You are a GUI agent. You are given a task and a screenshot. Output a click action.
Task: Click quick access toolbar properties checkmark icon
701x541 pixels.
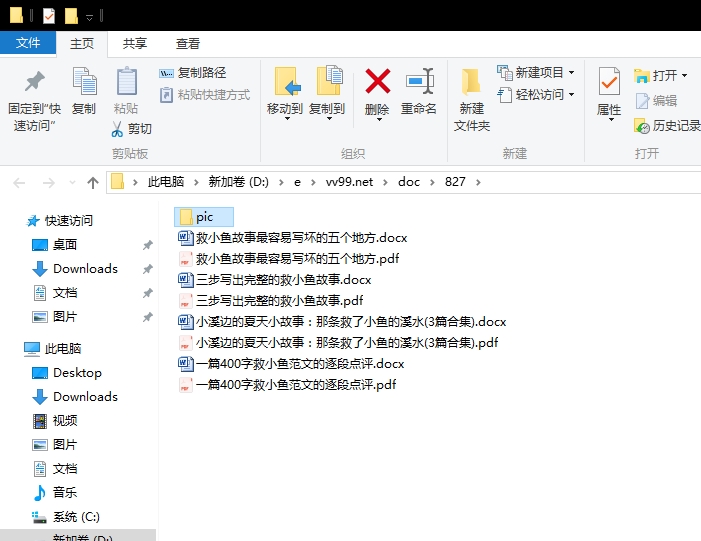[x=48, y=16]
